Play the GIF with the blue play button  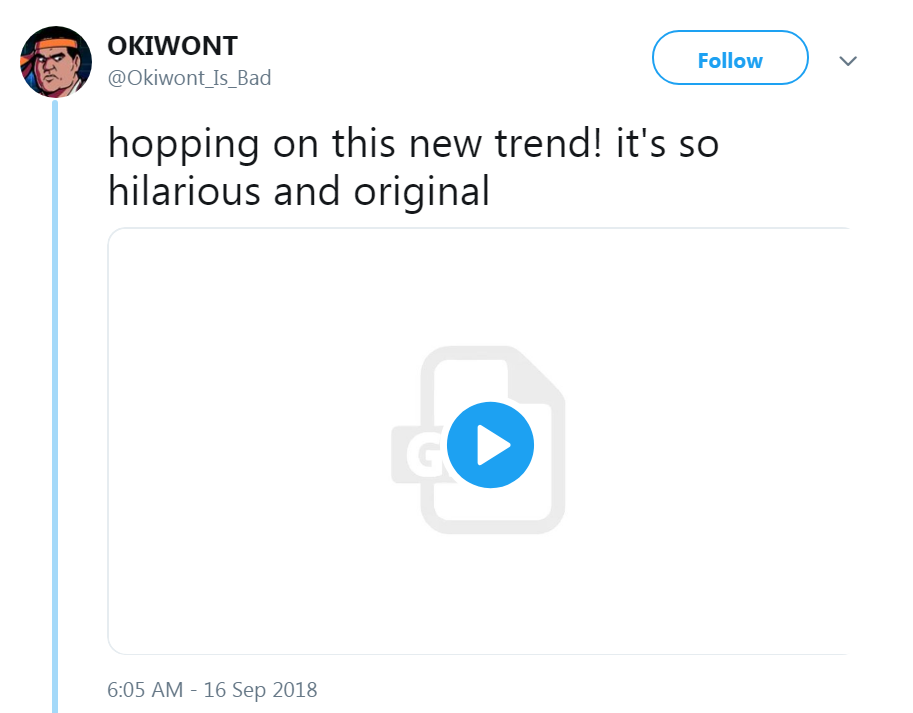(490, 445)
